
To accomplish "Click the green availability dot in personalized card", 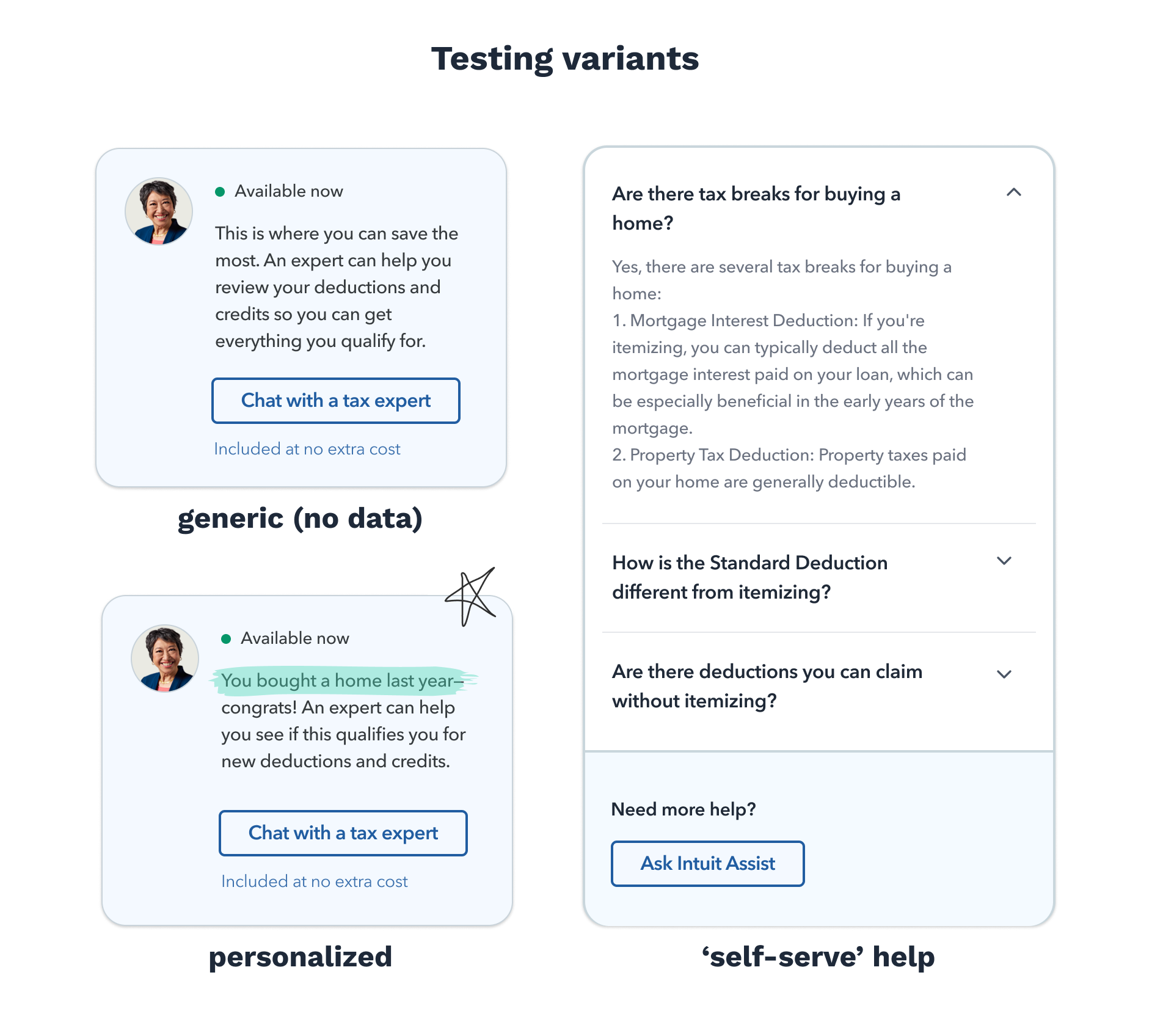I will [x=226, y=639].
